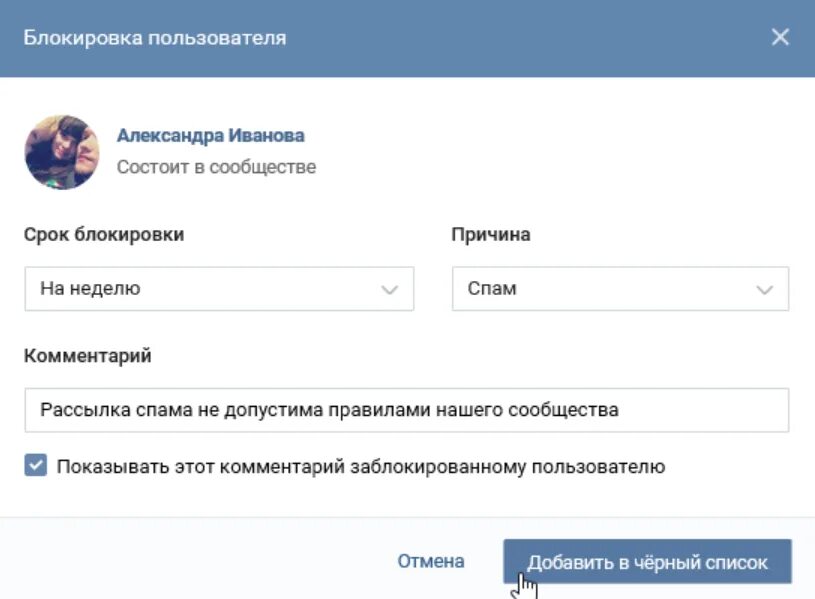Click the Блокировка пользователя dialog title
815x599 pixels.
point(155,38)
